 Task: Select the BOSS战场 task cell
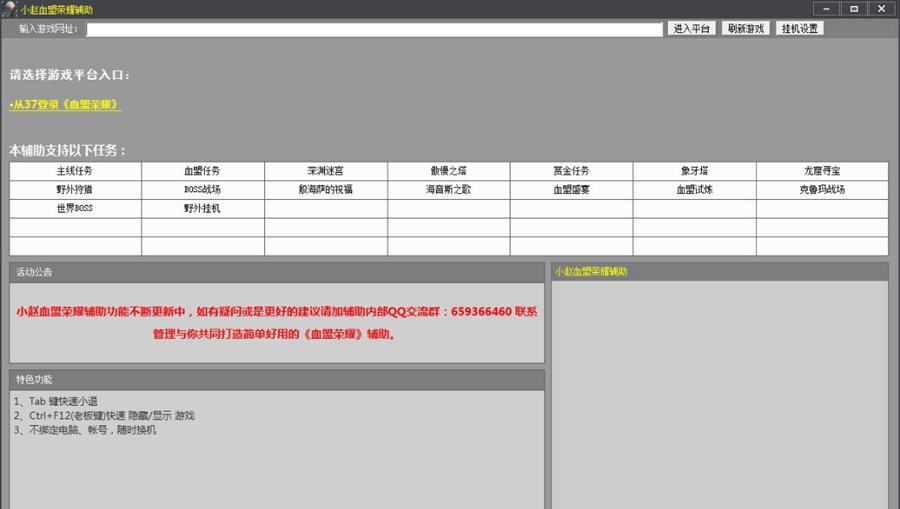click(203, 190)
